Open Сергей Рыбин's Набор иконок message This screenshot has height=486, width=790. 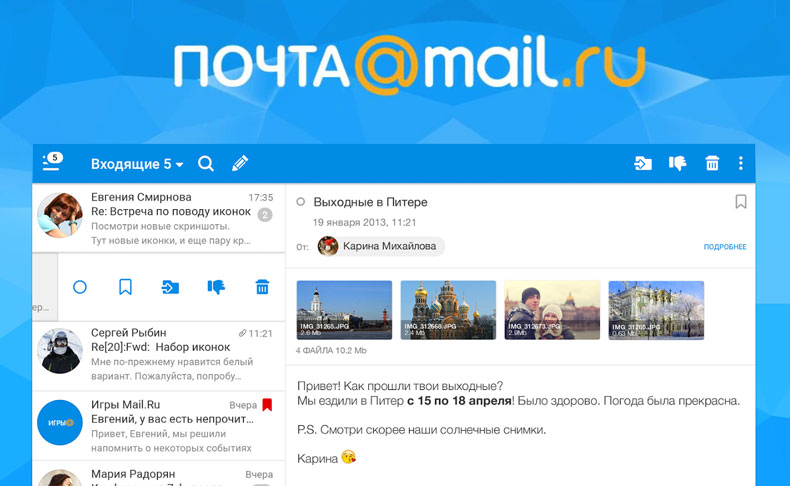click(x=160, y=354)
